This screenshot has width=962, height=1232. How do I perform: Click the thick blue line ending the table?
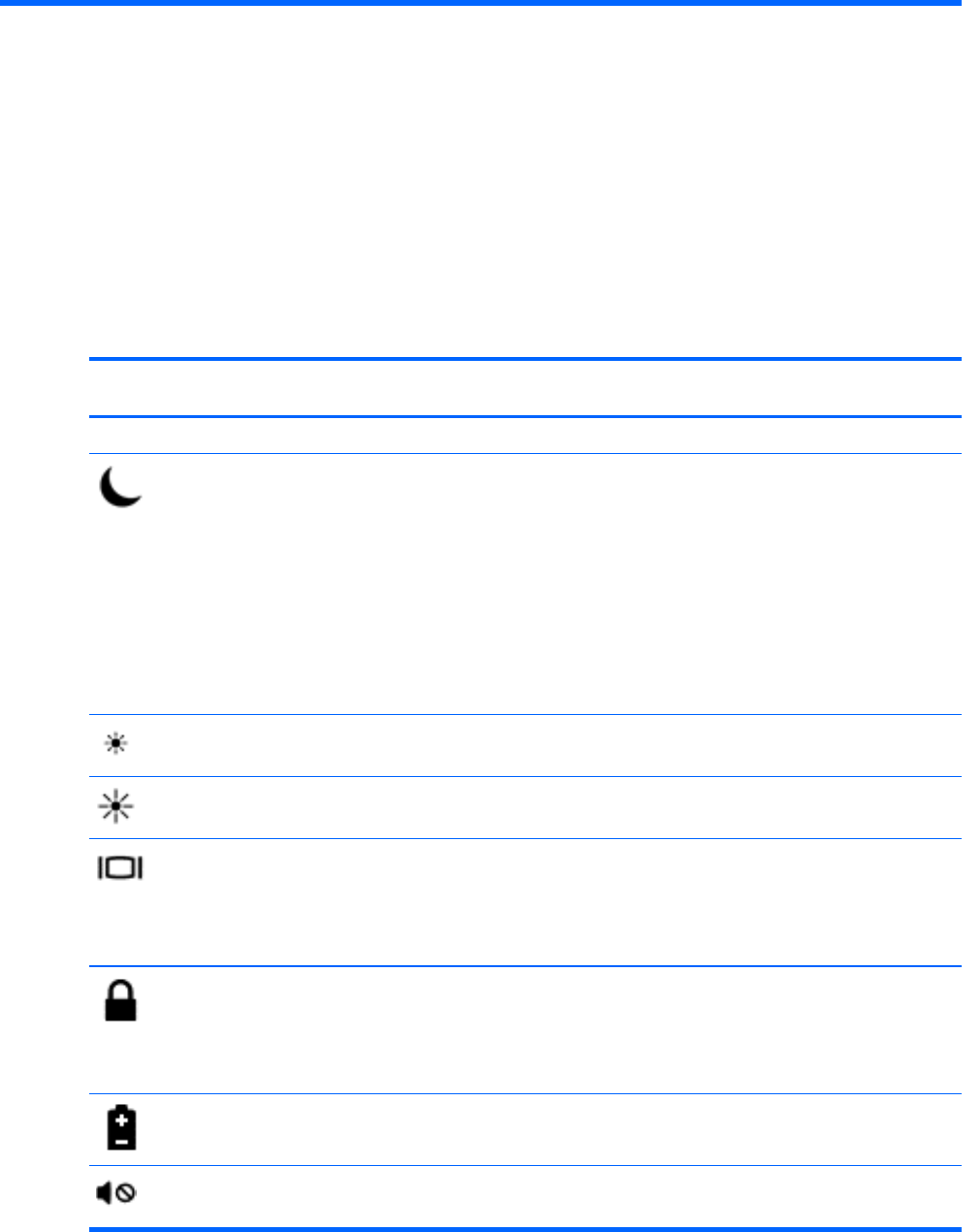[526, 1229]
